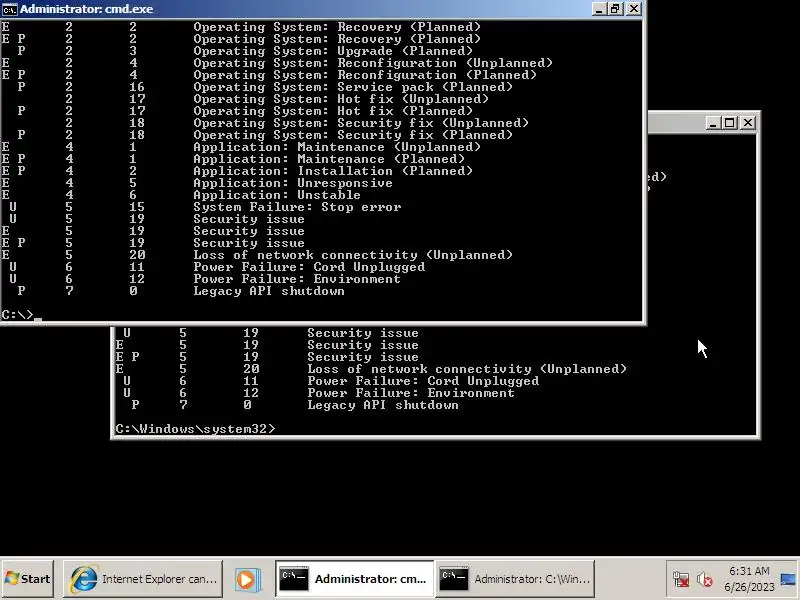
Task: Maximize the background command prompt window
Action: [x=730, y=122]
